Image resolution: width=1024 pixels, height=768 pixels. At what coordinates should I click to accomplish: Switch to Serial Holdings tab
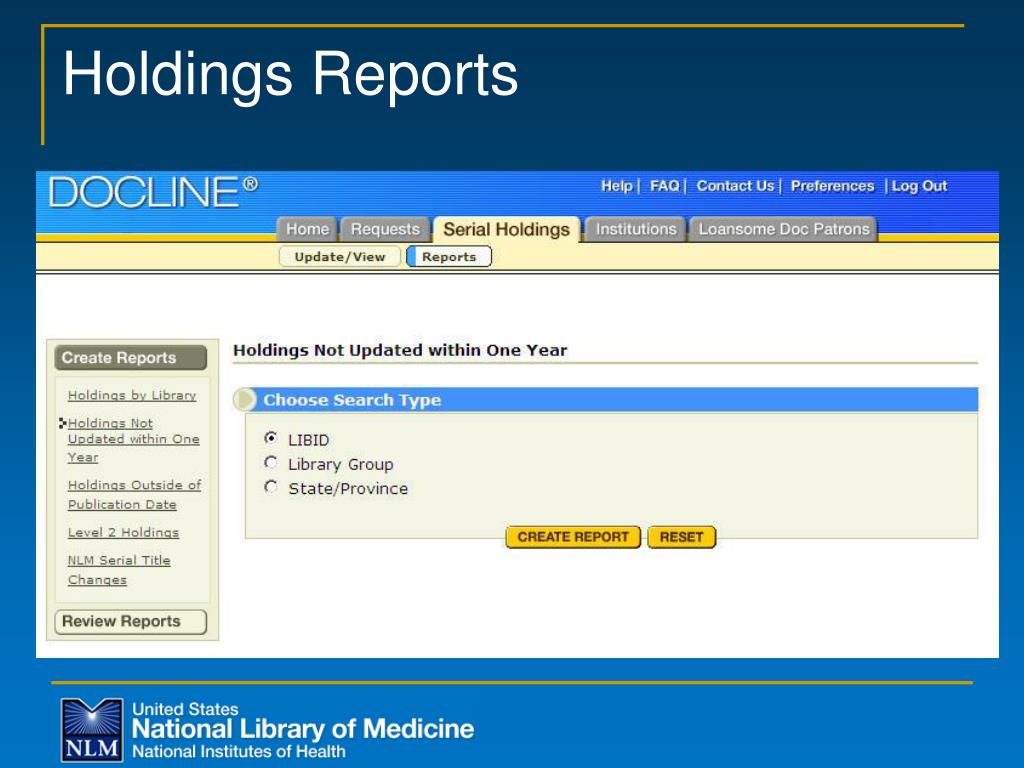point(506,229)
